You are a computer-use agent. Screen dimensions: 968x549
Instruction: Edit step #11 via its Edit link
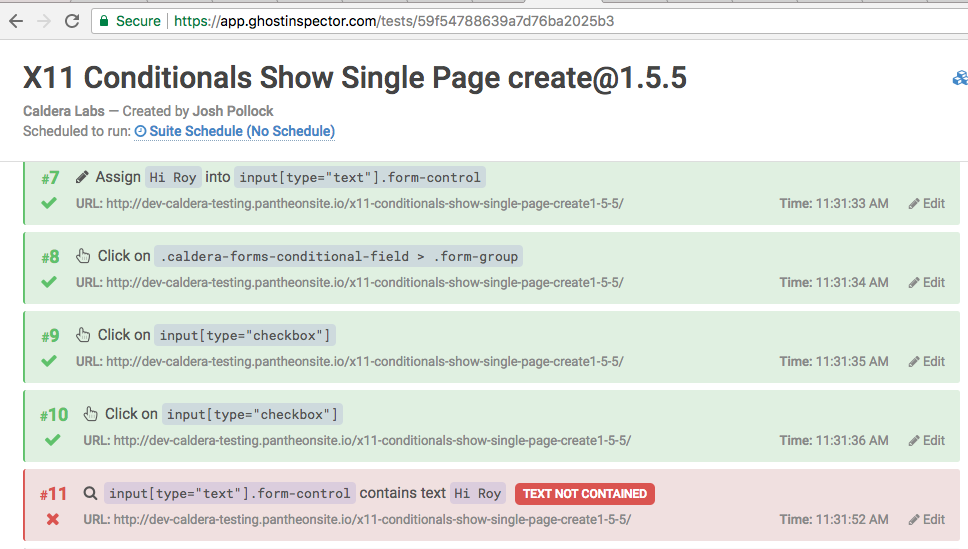point(927,519)
